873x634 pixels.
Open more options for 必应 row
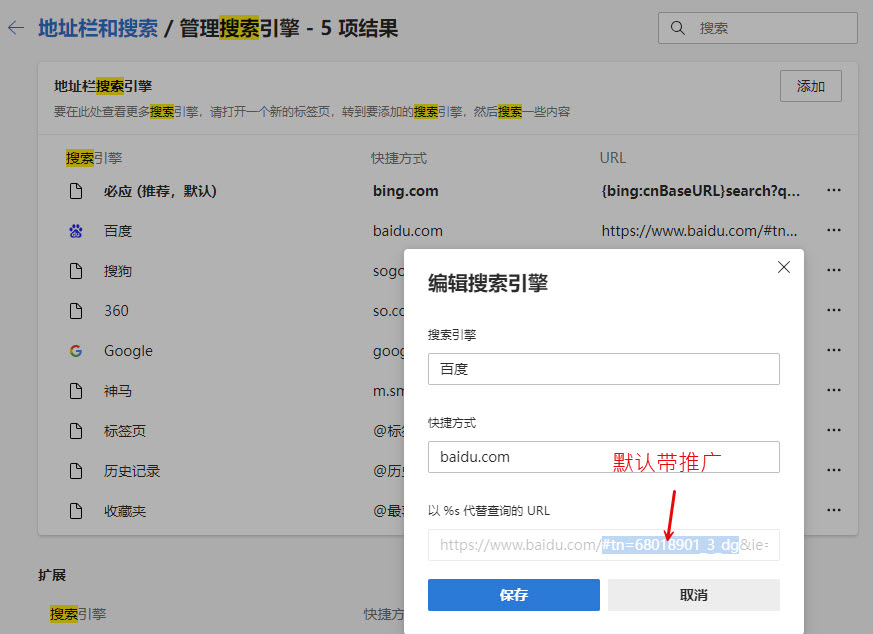833,190
